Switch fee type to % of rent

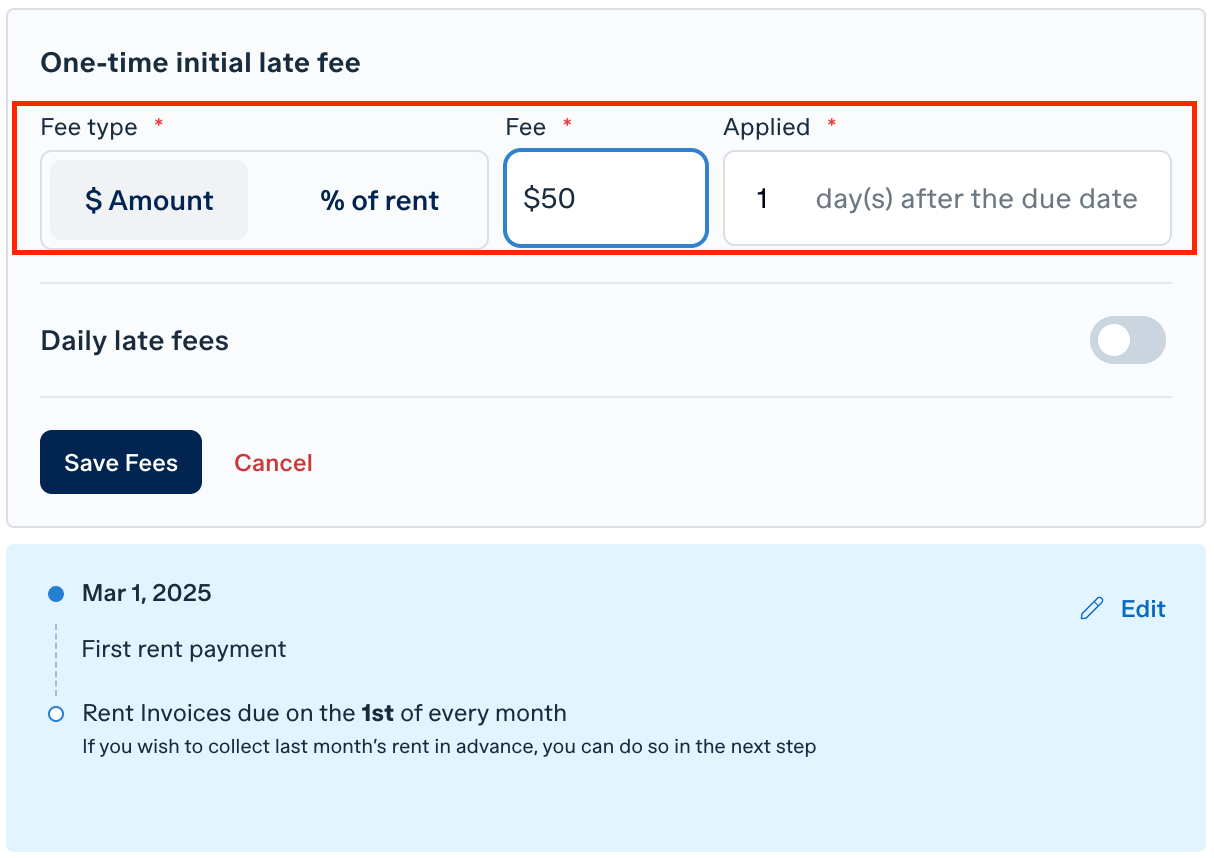pyautogui.click(x=379, y=200)
